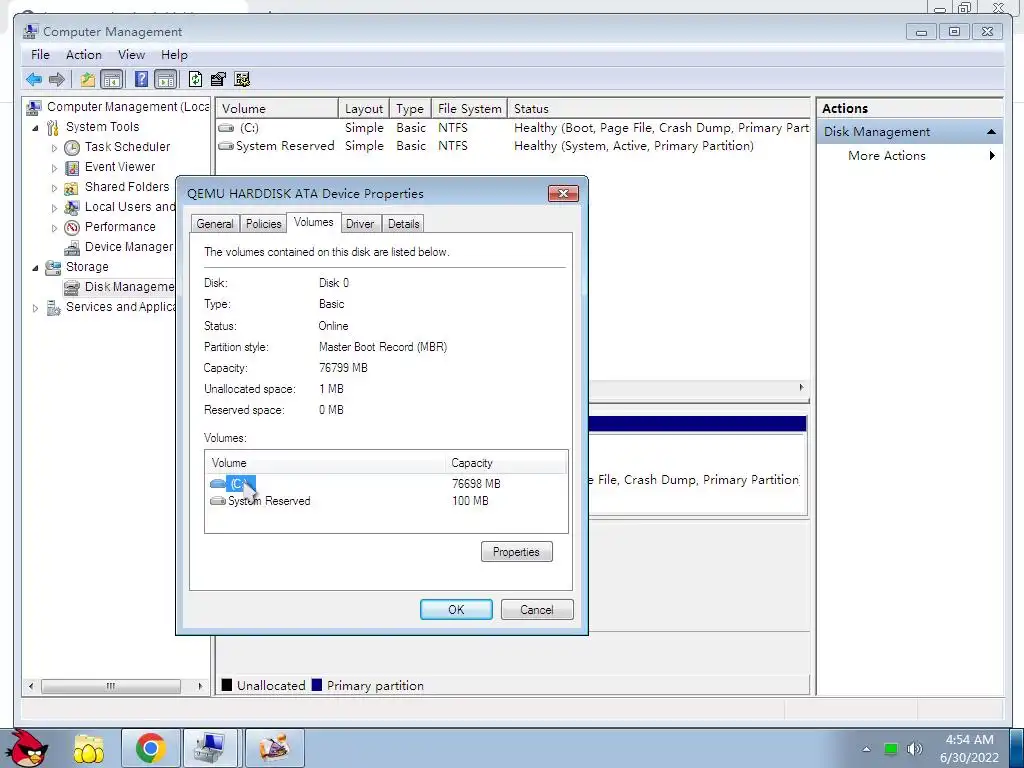
Task: Open the Action menu
Action: (84, 55)
